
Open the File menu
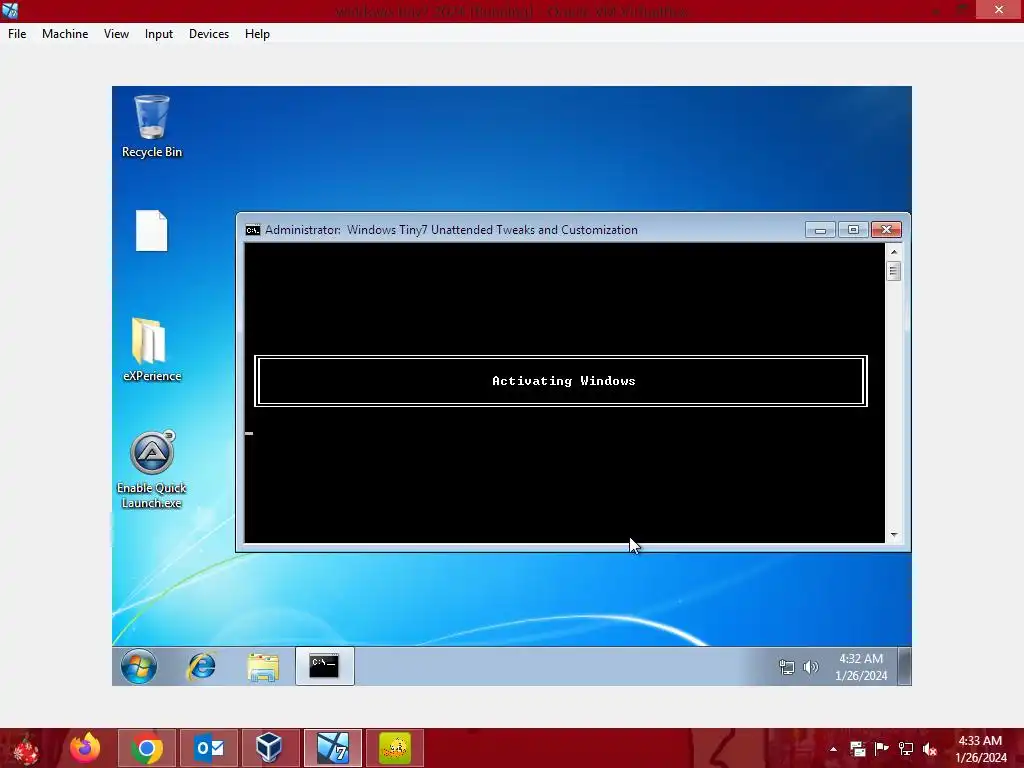(x=17, y=34)
